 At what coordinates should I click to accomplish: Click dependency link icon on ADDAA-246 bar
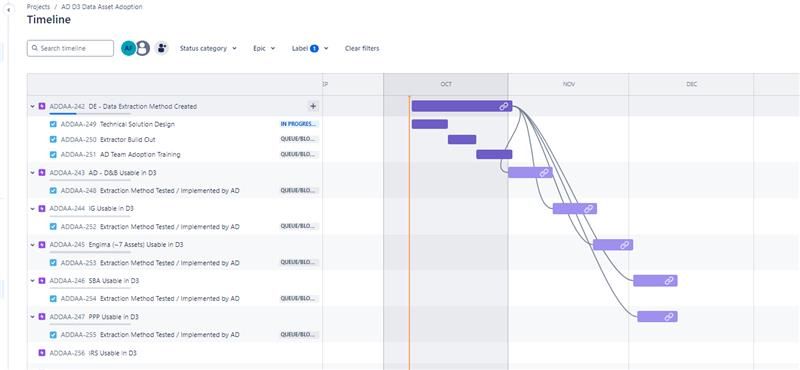669,281
